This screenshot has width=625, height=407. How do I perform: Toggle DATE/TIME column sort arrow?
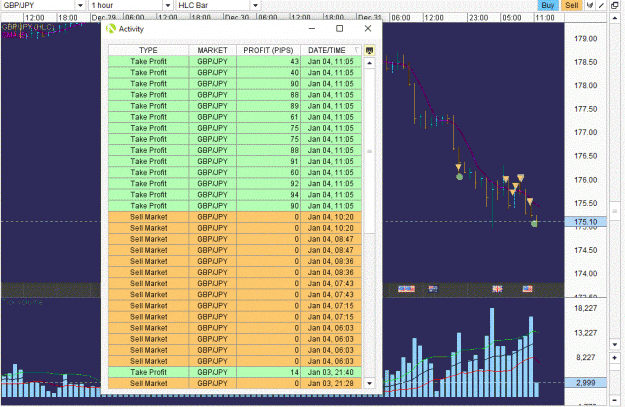pos(357,50)
